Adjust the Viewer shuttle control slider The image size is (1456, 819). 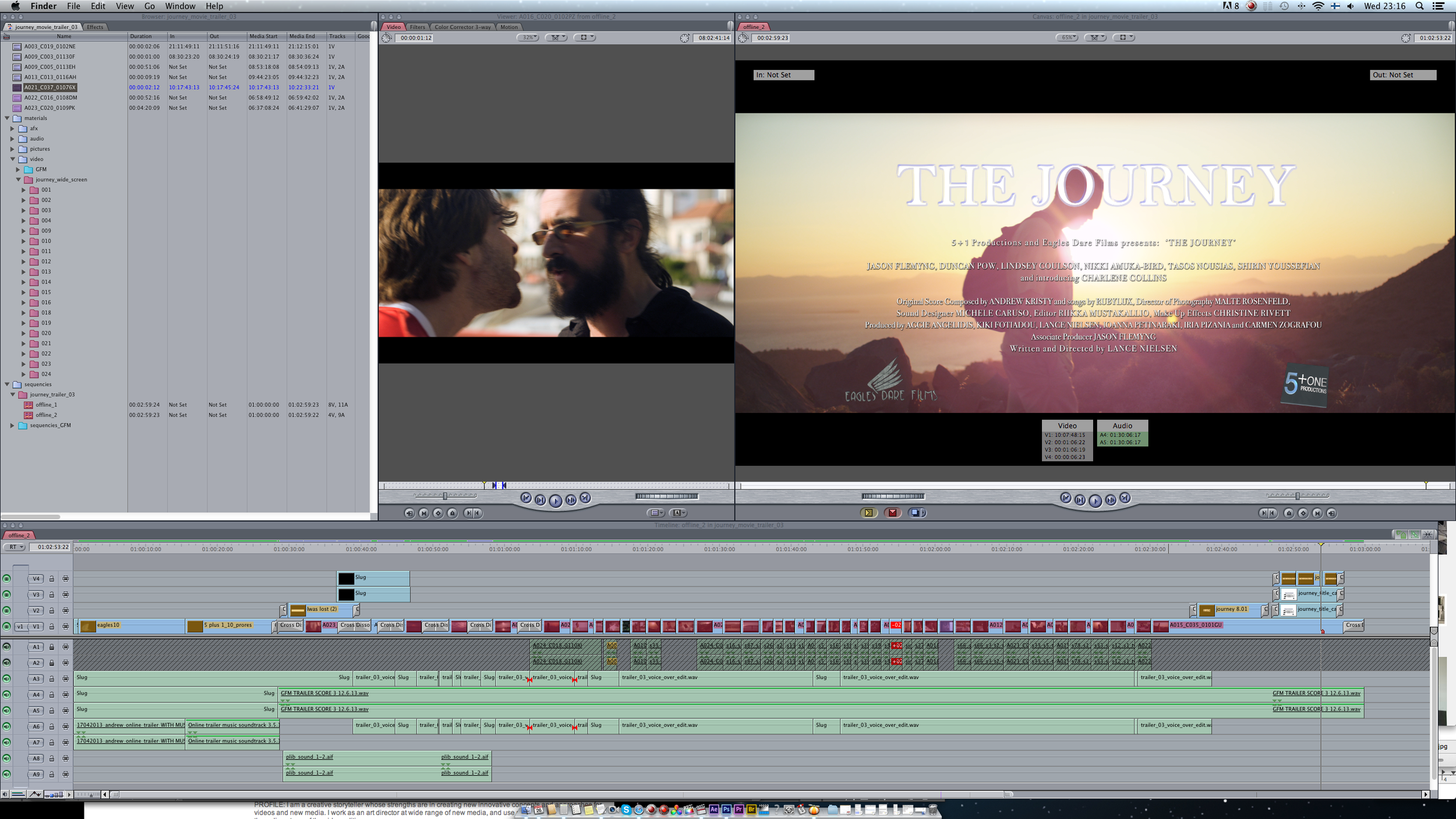coord(445,496)
